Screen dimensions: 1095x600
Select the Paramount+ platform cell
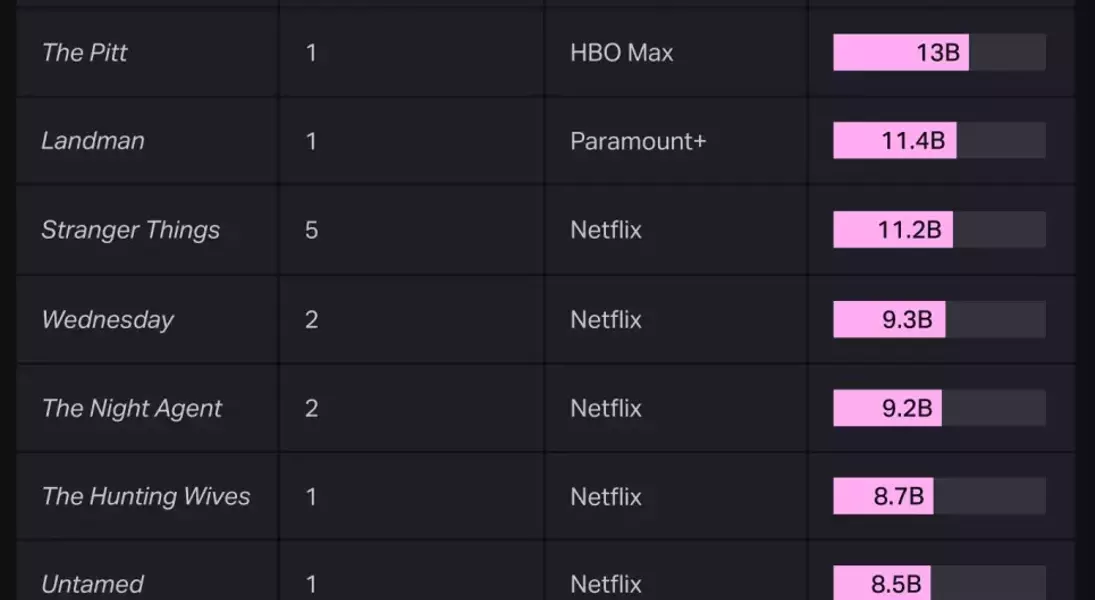point(638,141)
